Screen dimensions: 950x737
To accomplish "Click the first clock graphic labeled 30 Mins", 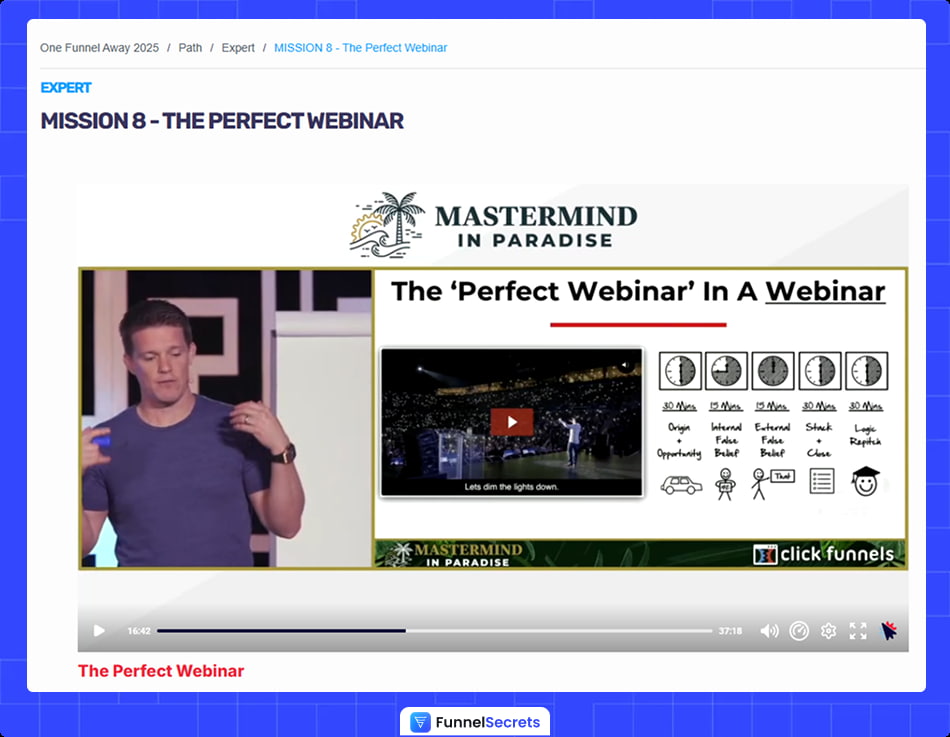I will [x=680, y=370].
